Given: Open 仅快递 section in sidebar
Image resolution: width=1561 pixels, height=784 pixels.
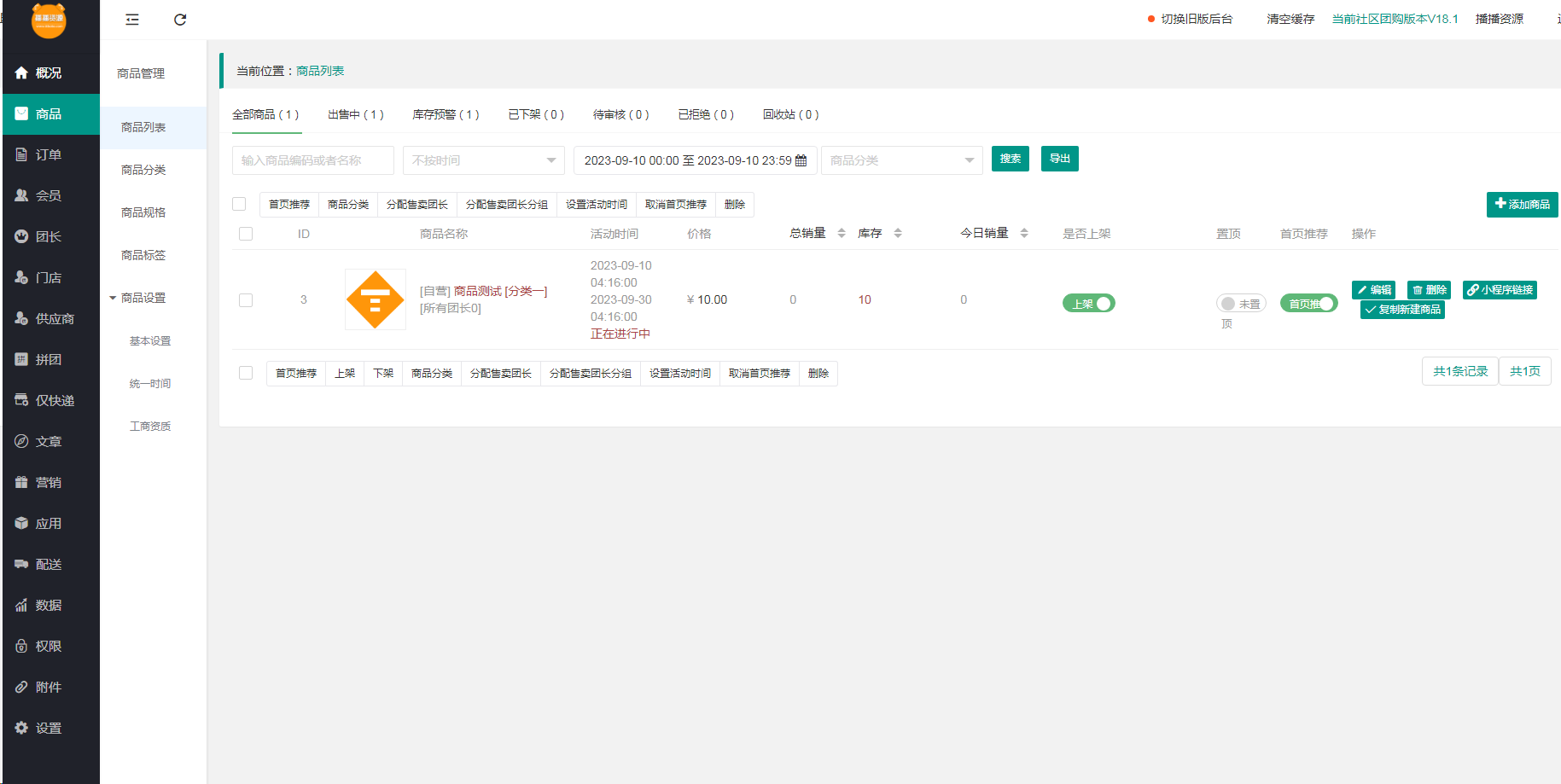Looking at the screenshot, I should click(x=50, y=401).
